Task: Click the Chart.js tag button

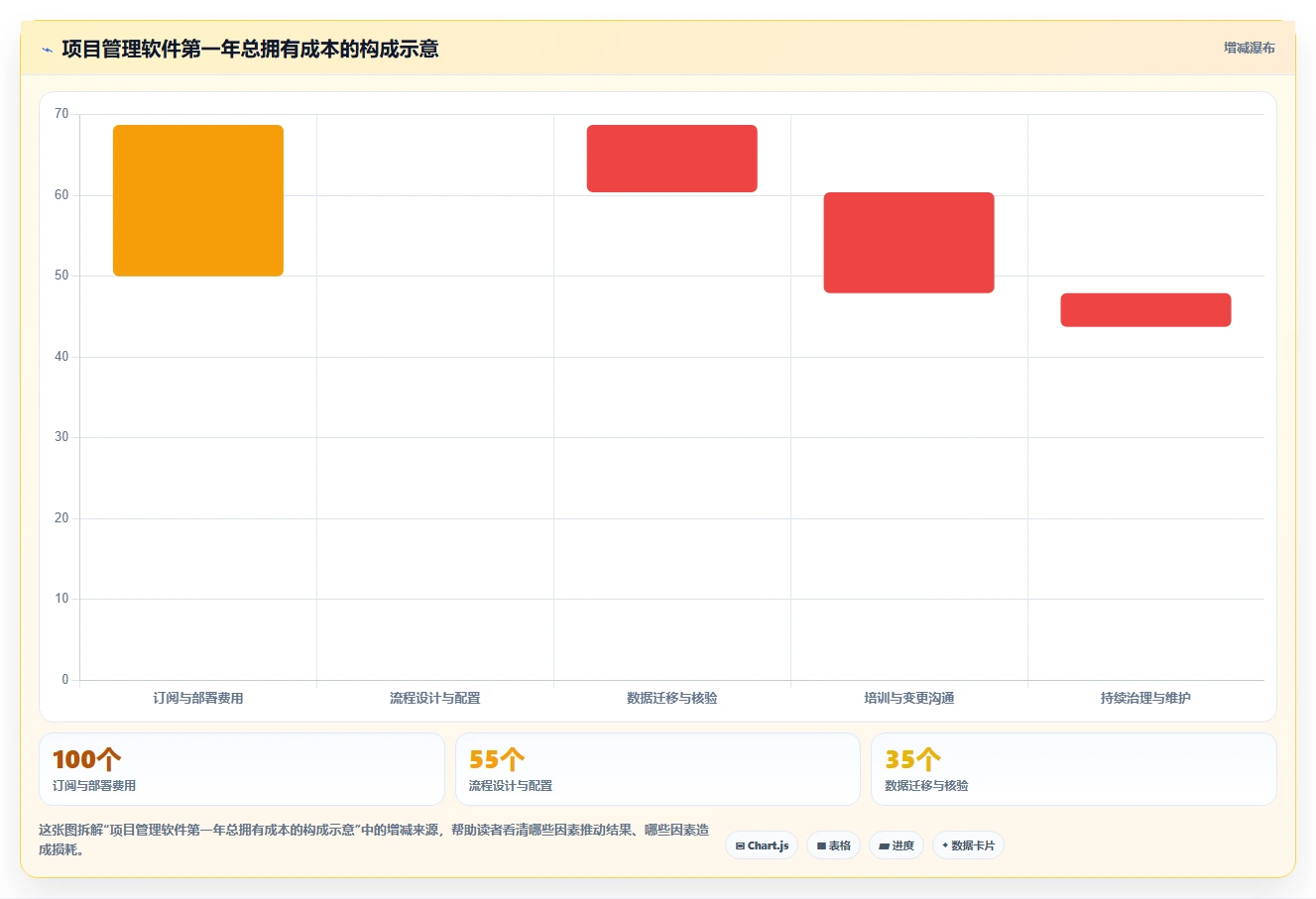Action: 762,845
